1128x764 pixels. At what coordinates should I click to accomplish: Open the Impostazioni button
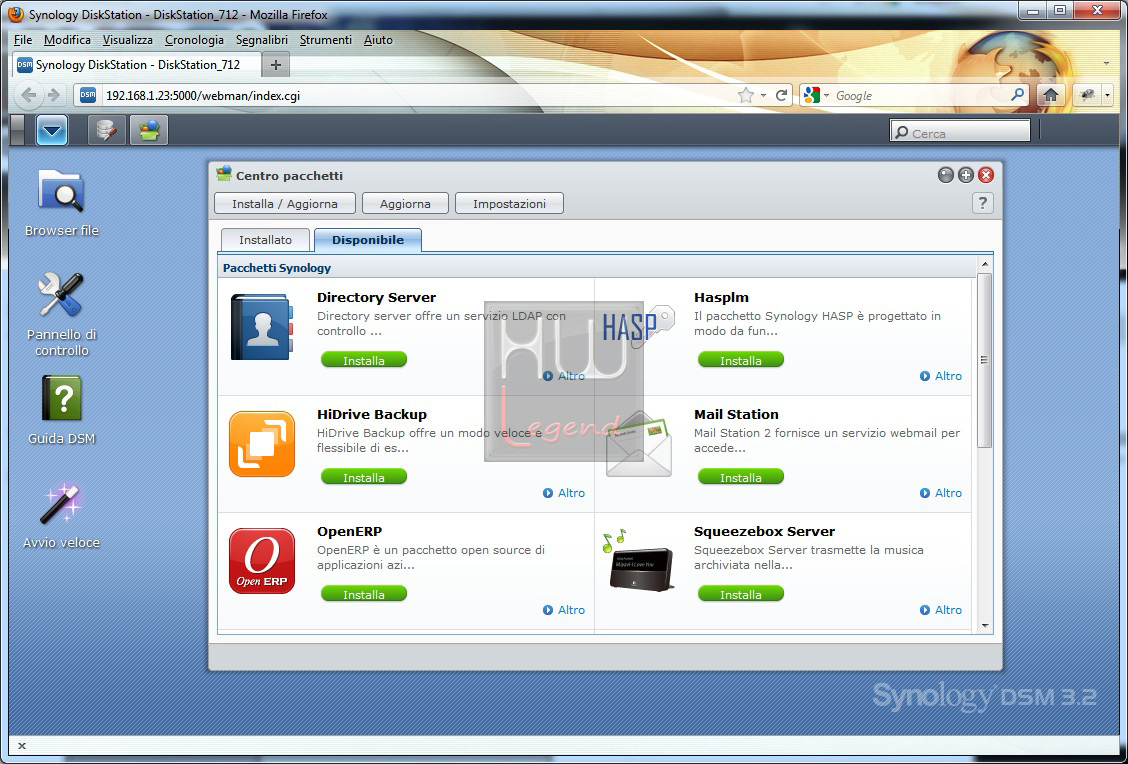509,204
